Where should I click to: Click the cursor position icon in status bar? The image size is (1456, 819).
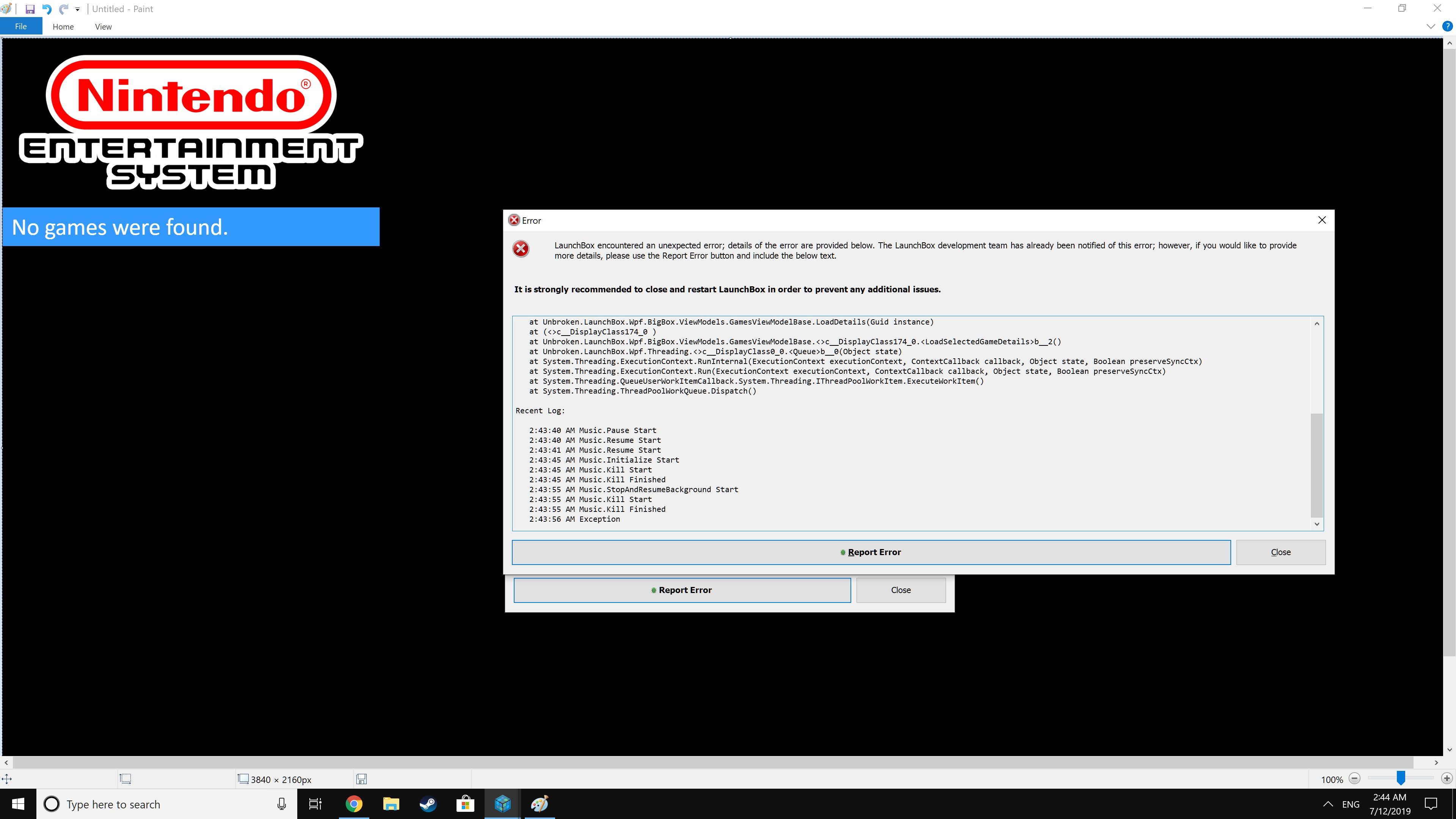[x=7, y=779]
